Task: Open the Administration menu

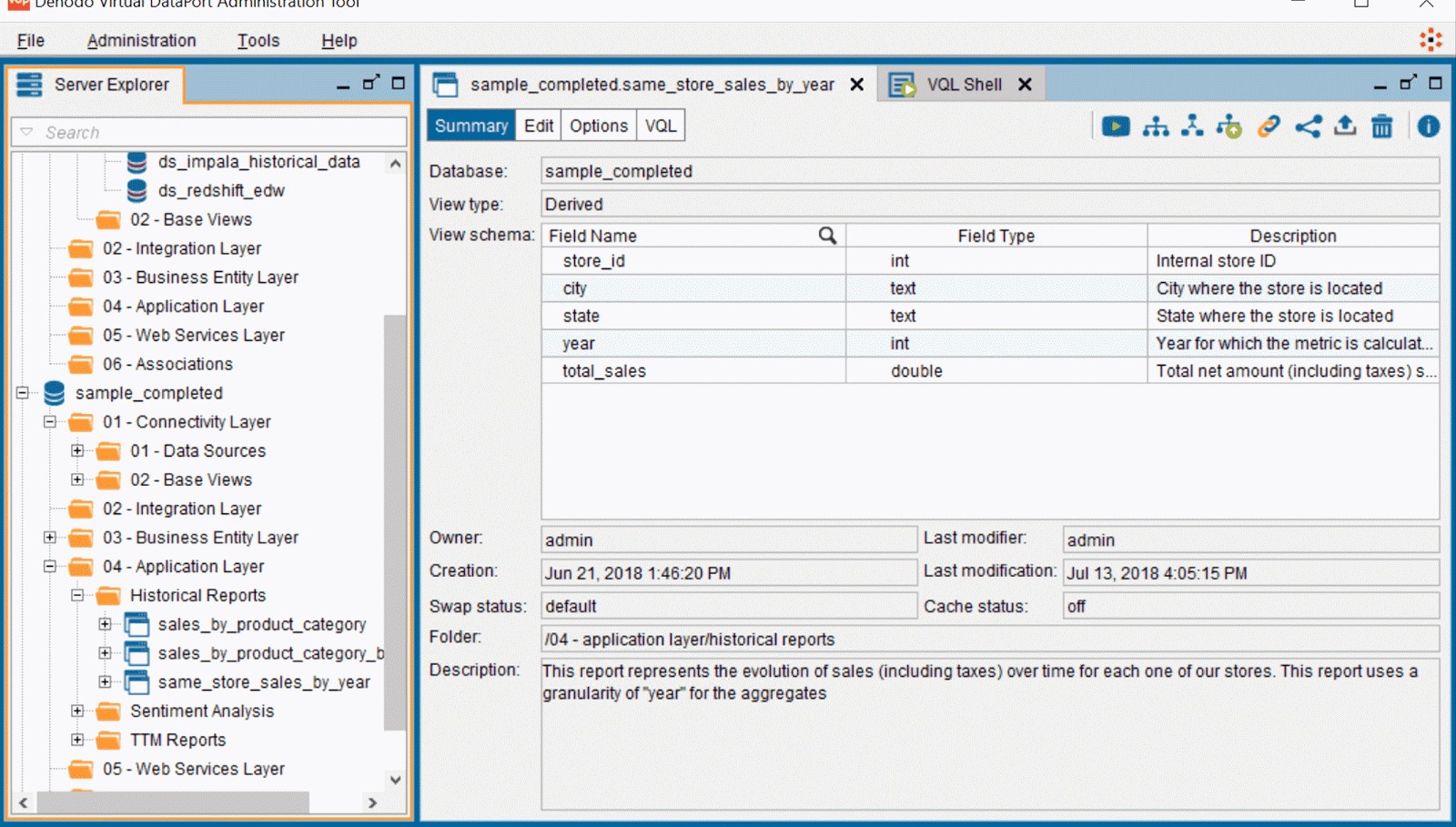Action: 141,41
